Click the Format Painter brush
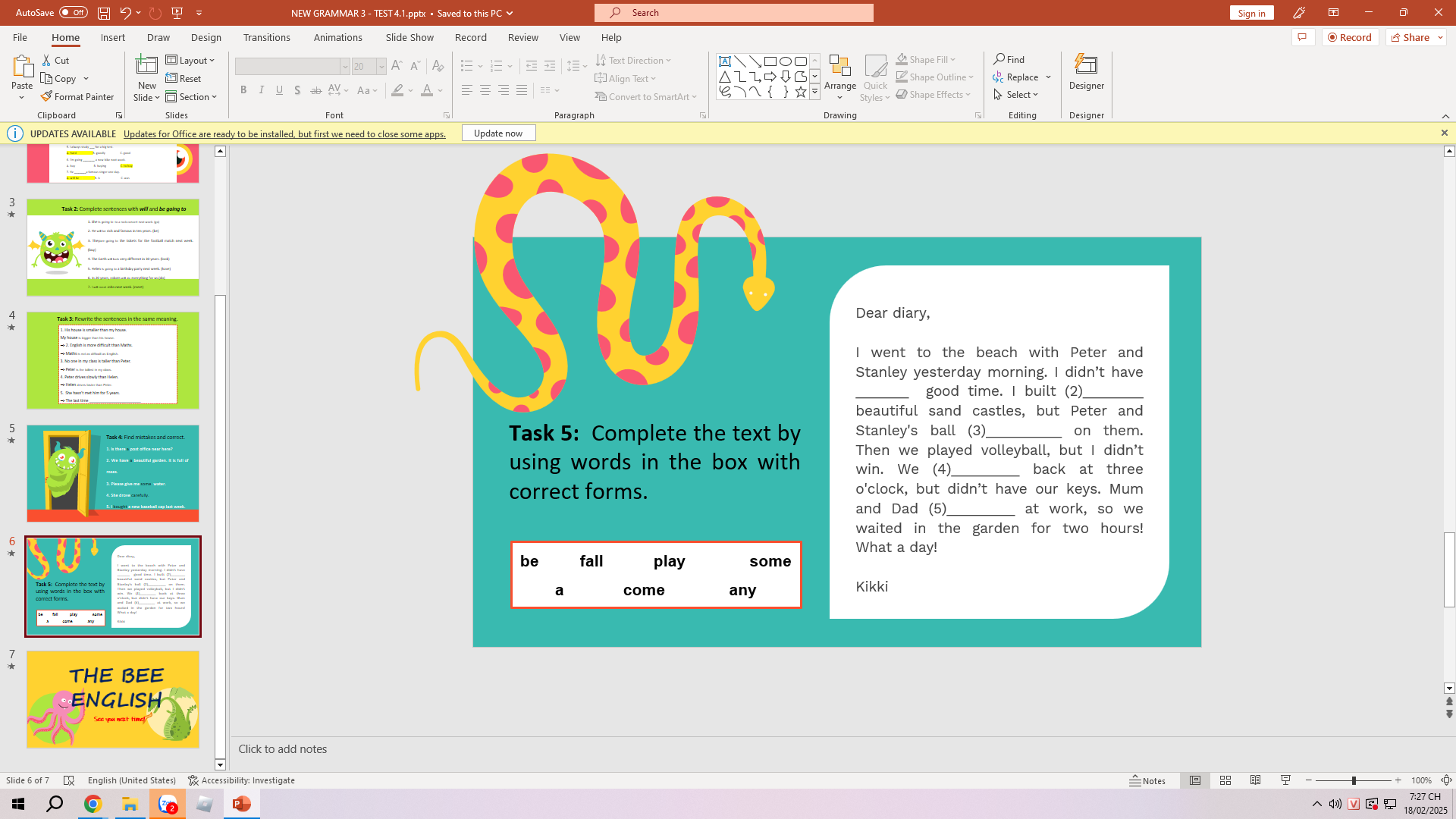1456x819 pixels. click(77, 96)
